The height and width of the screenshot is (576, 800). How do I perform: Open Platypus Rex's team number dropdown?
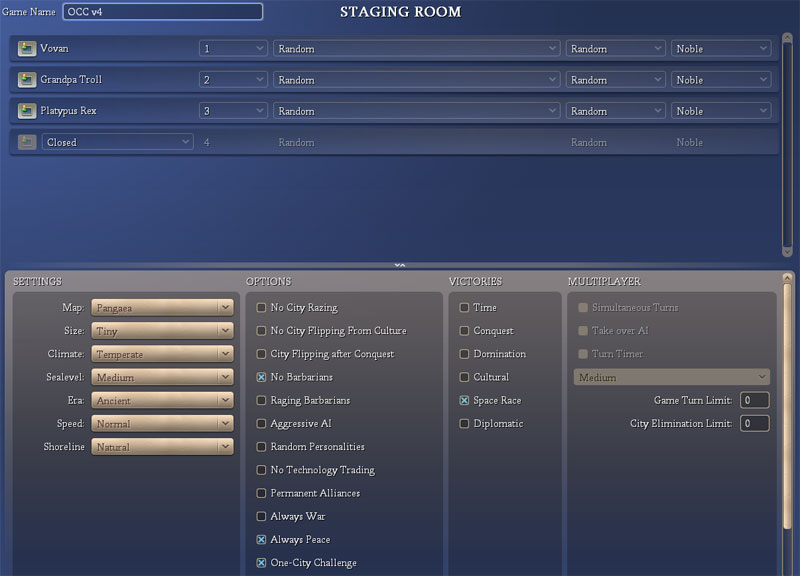pos(233,111)
